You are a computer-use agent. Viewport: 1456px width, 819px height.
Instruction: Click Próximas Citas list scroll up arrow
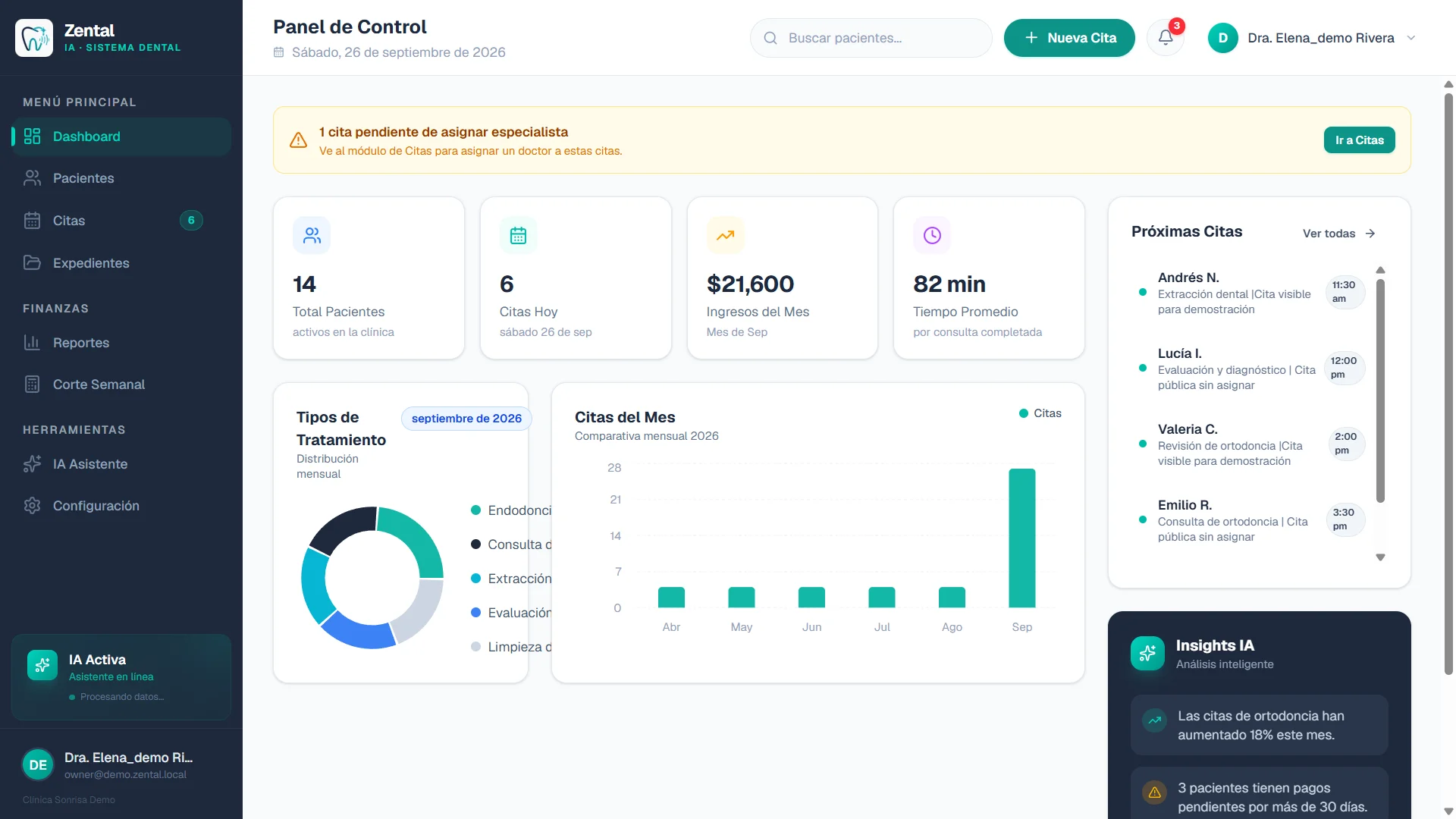[x=1380, y=270]
